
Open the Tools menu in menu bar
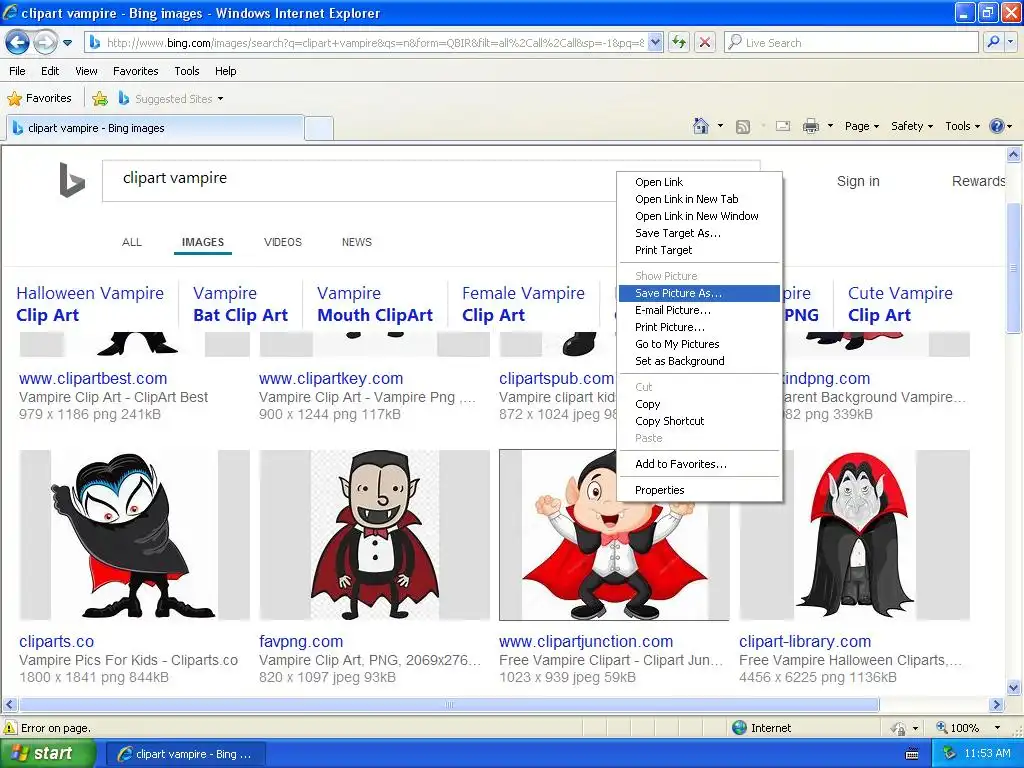click(x=187, y=71)
